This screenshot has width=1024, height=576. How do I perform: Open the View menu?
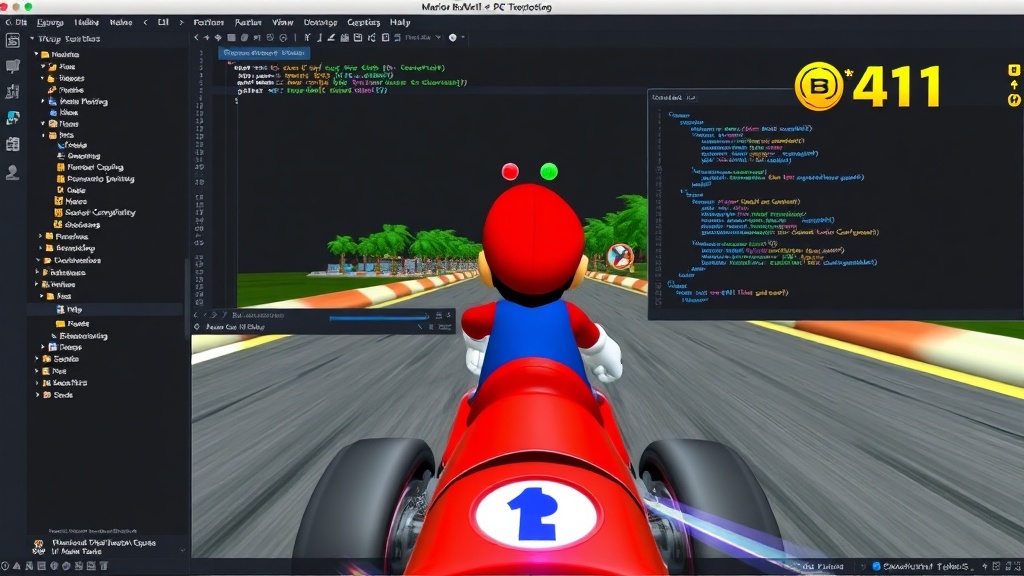click(282, 22)
